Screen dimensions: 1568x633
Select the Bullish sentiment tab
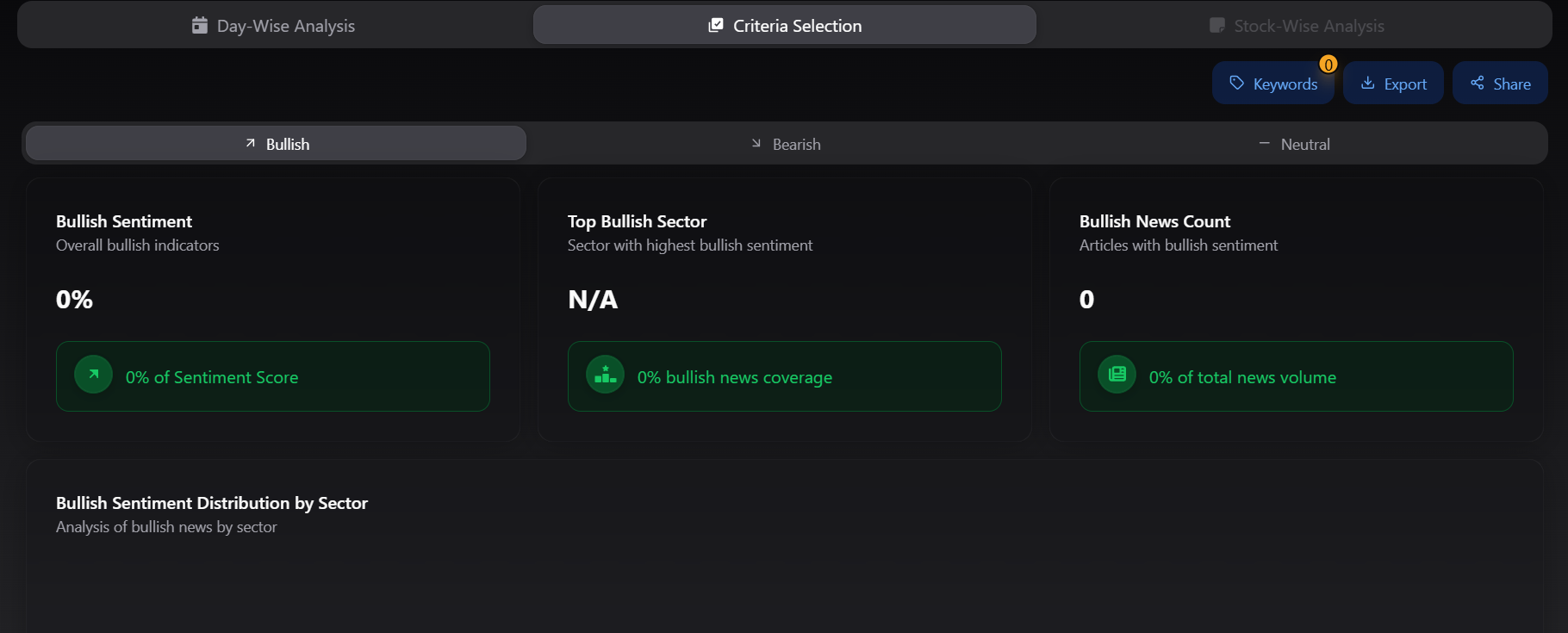[x=276, y=144]
